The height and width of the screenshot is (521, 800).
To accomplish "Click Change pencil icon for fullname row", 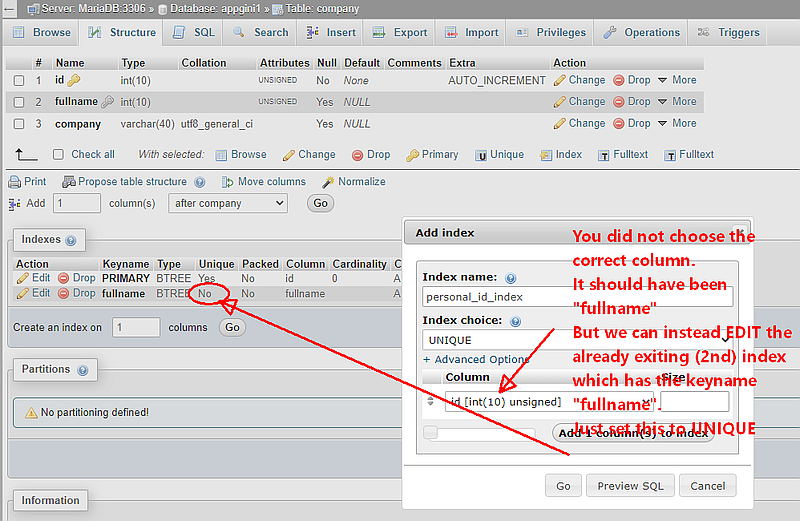I will pyautogui.click(x=560, y=102).
